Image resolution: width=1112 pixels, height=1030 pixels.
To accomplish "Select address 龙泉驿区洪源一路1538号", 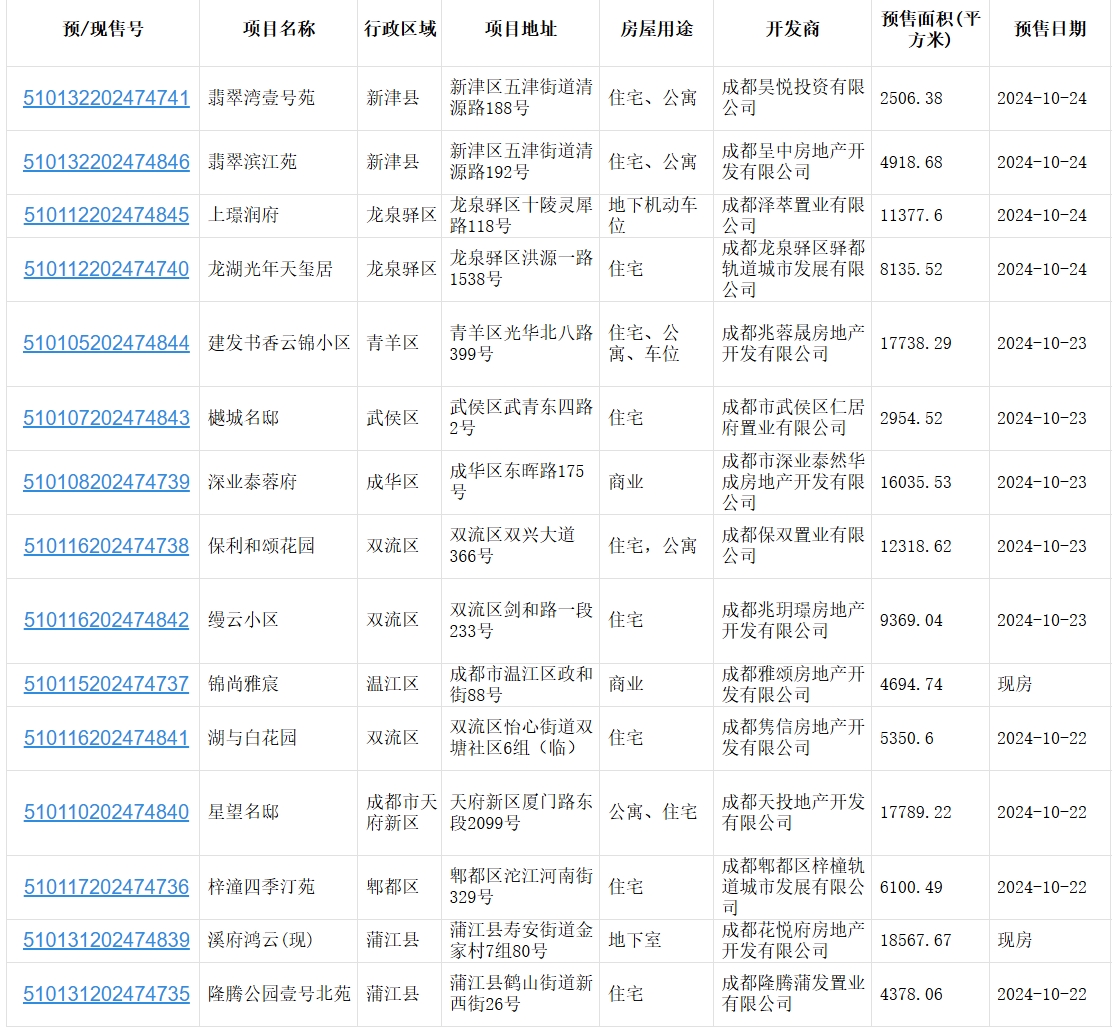I will [521, 269].
